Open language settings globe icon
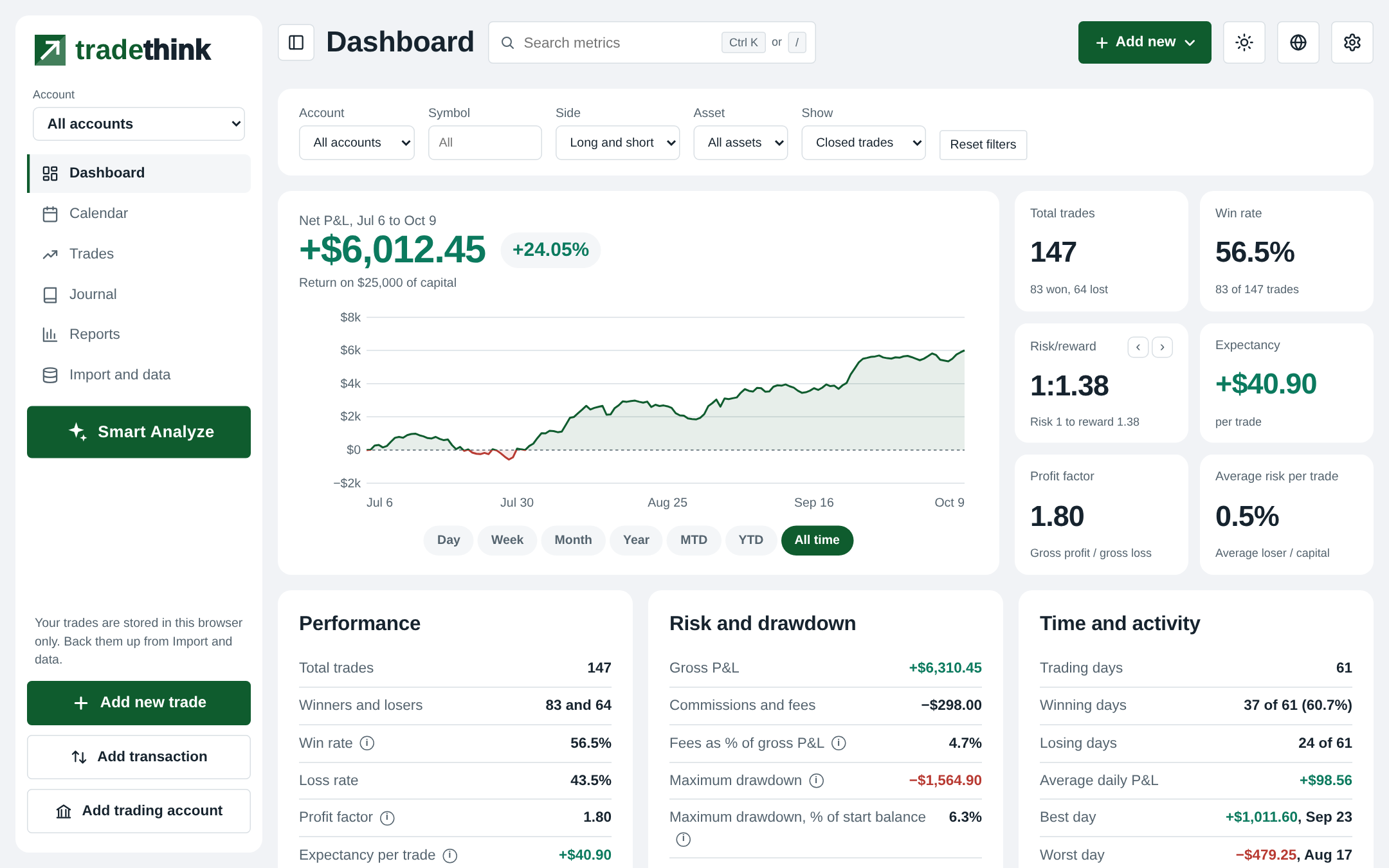 click(x=1298, y=42)
